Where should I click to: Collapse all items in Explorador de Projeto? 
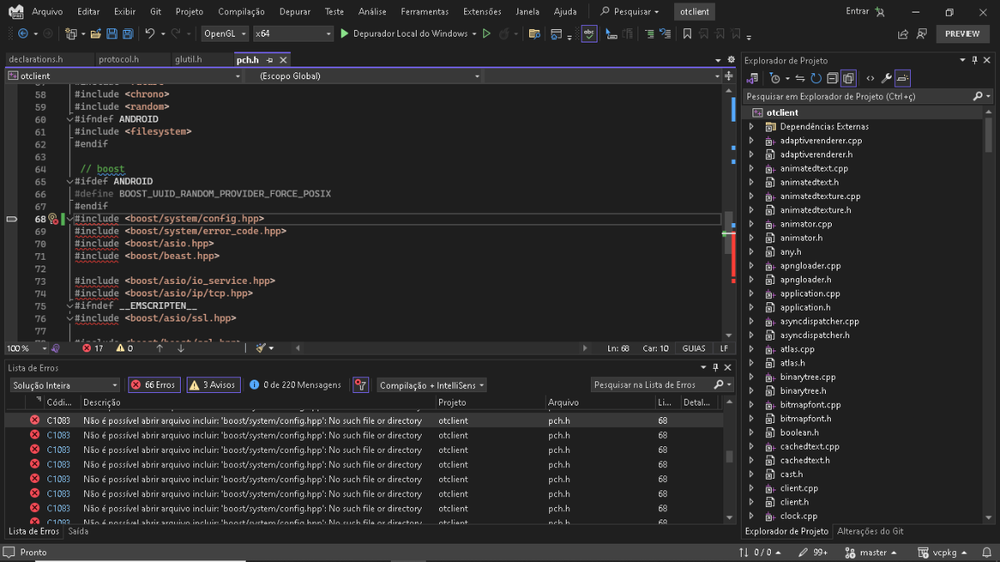pyautogui.click(x=832, y=78)
